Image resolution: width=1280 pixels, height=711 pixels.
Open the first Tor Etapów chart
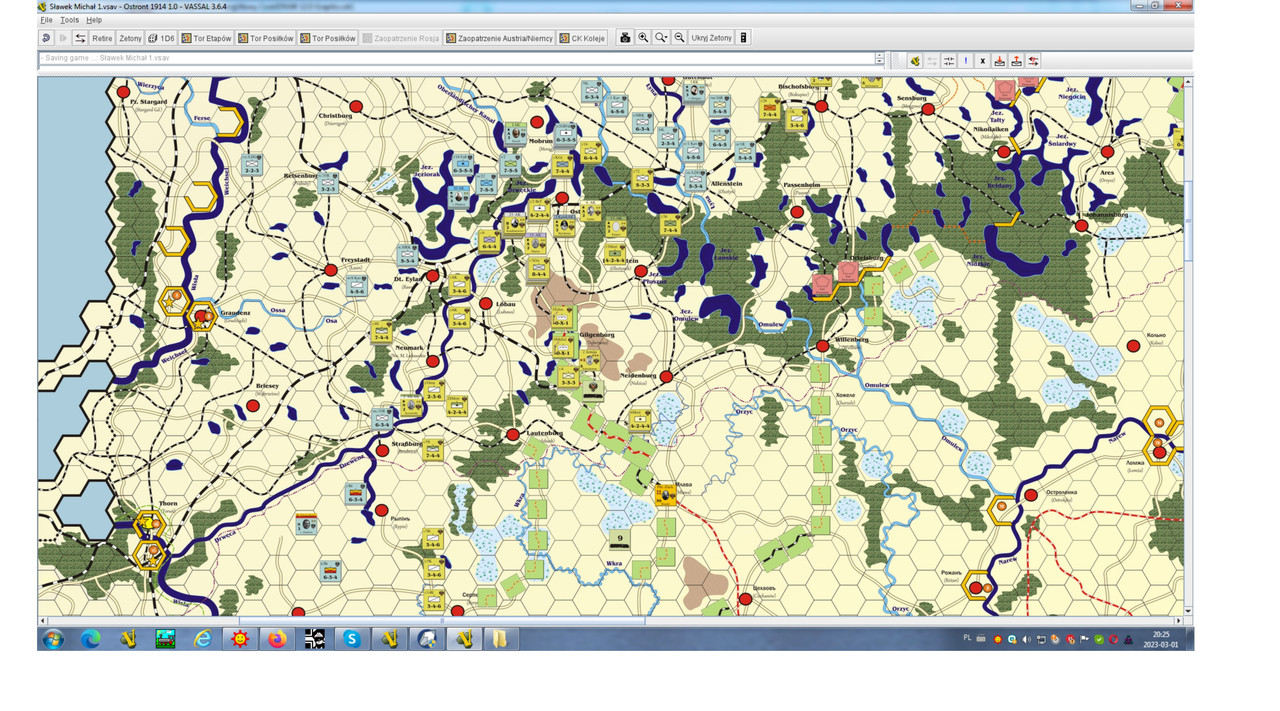coord(206,38)
